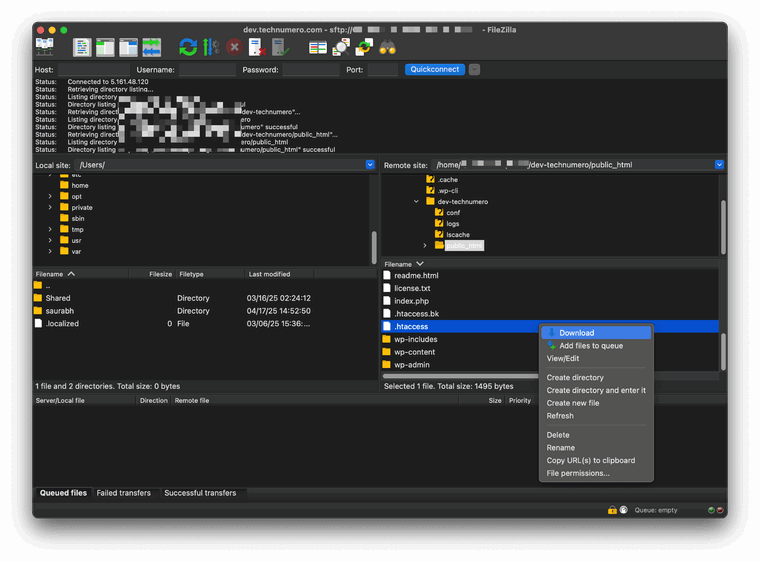
Task: Collapse the dev-technumero remote folder
Action: click(x=416, y=202)
